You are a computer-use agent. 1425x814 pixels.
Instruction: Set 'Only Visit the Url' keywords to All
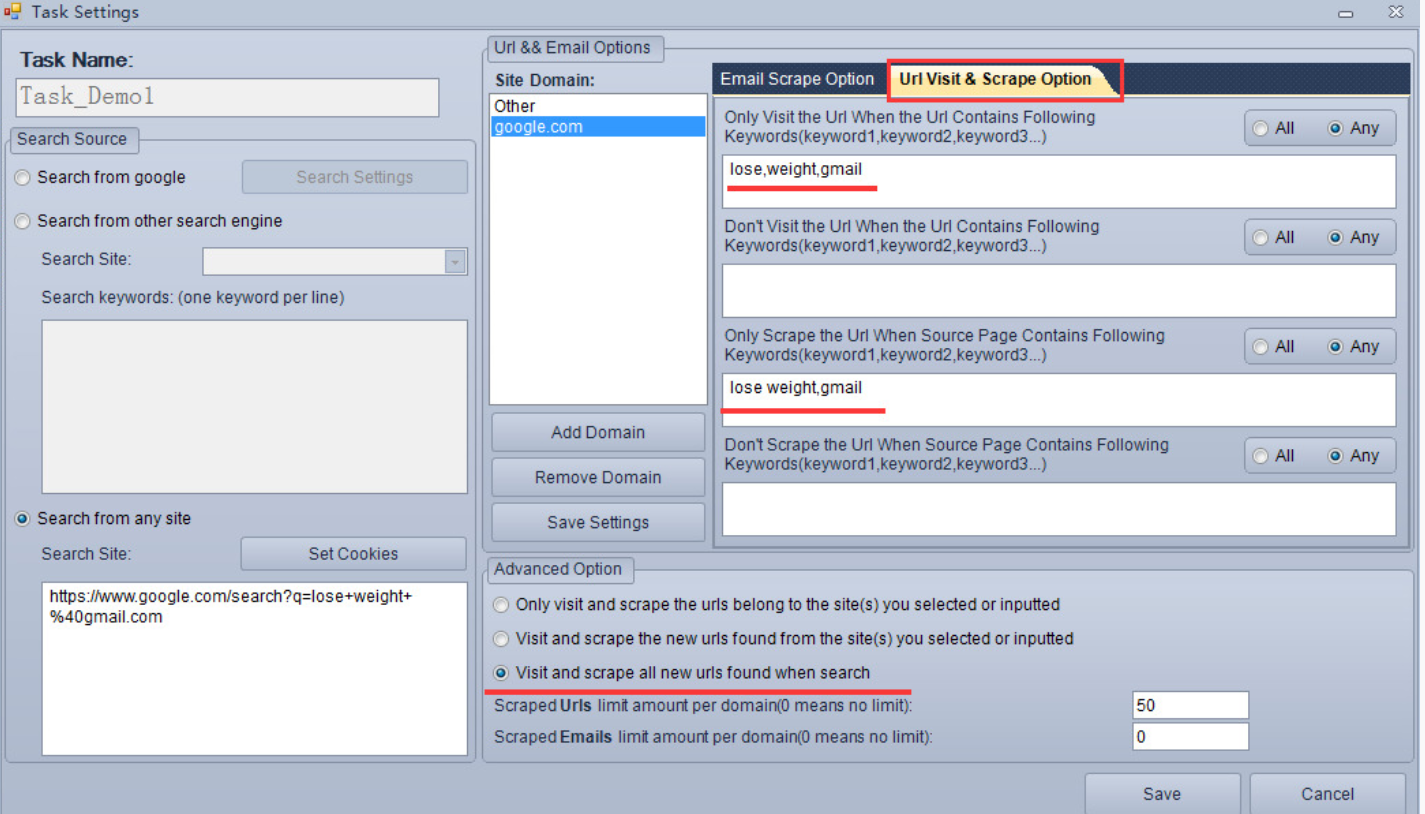click(x=1261, y=129)
